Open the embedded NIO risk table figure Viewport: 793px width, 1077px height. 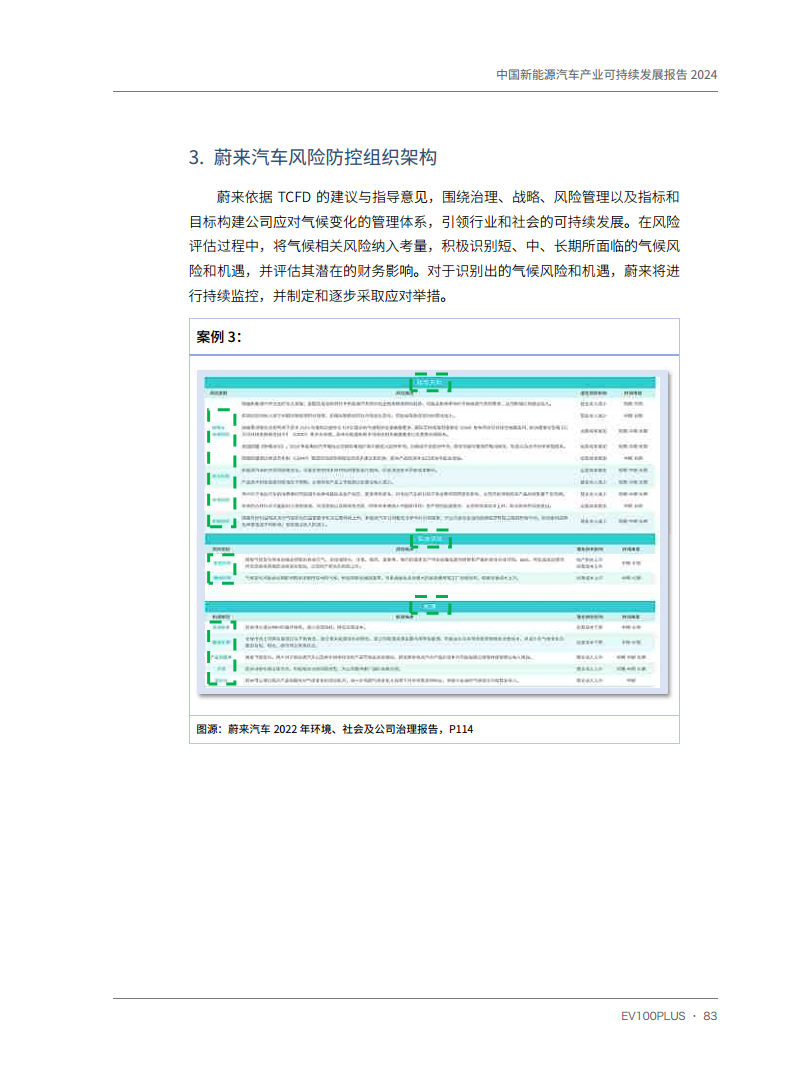433,533
